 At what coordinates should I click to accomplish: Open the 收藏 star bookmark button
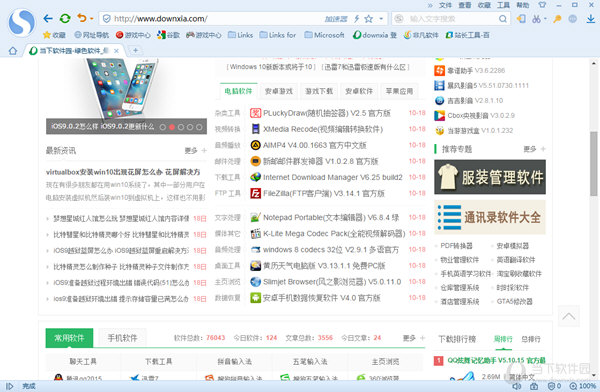54,35
